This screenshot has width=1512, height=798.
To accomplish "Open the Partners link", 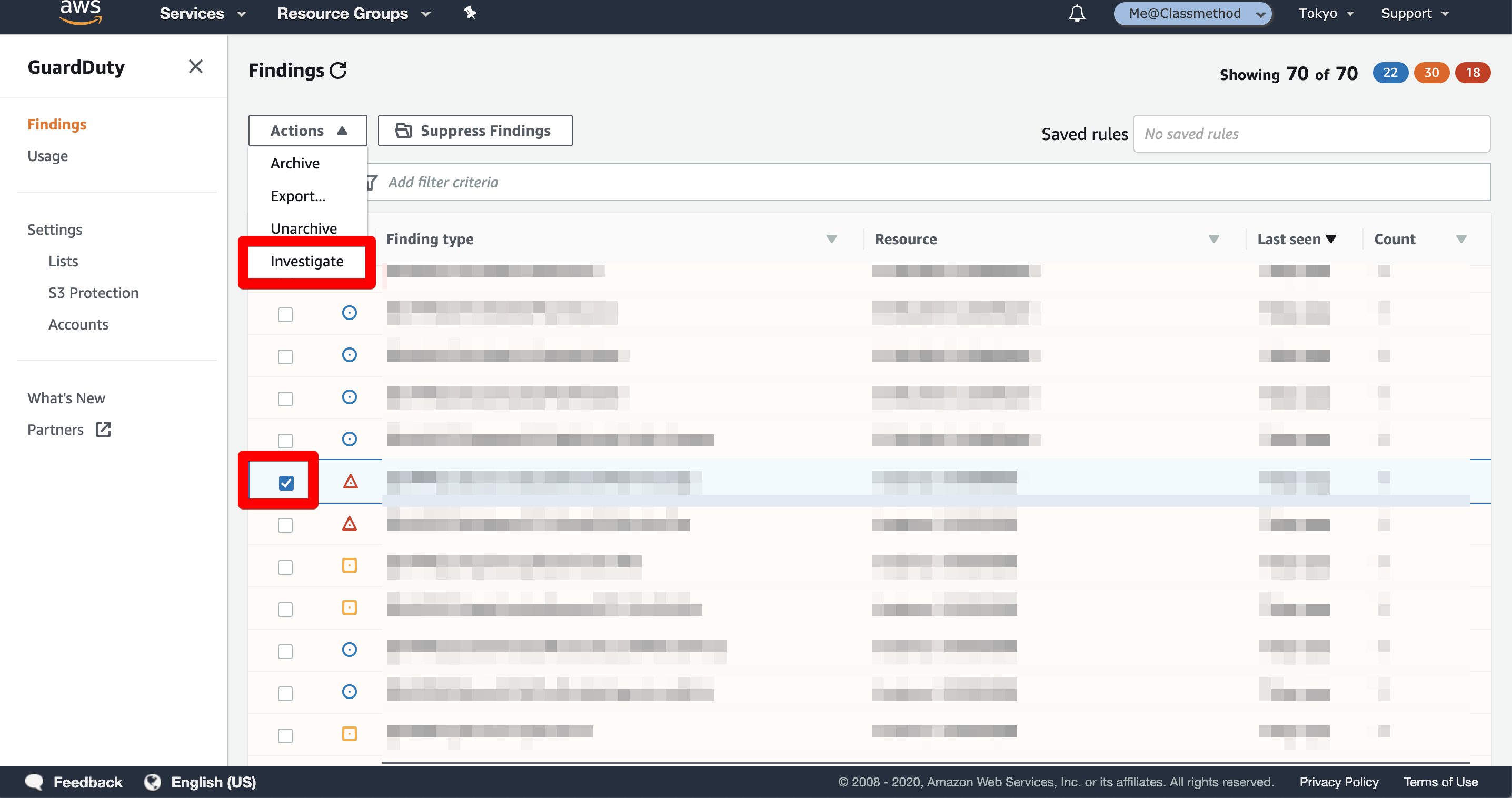I will (x=55, y=430).
